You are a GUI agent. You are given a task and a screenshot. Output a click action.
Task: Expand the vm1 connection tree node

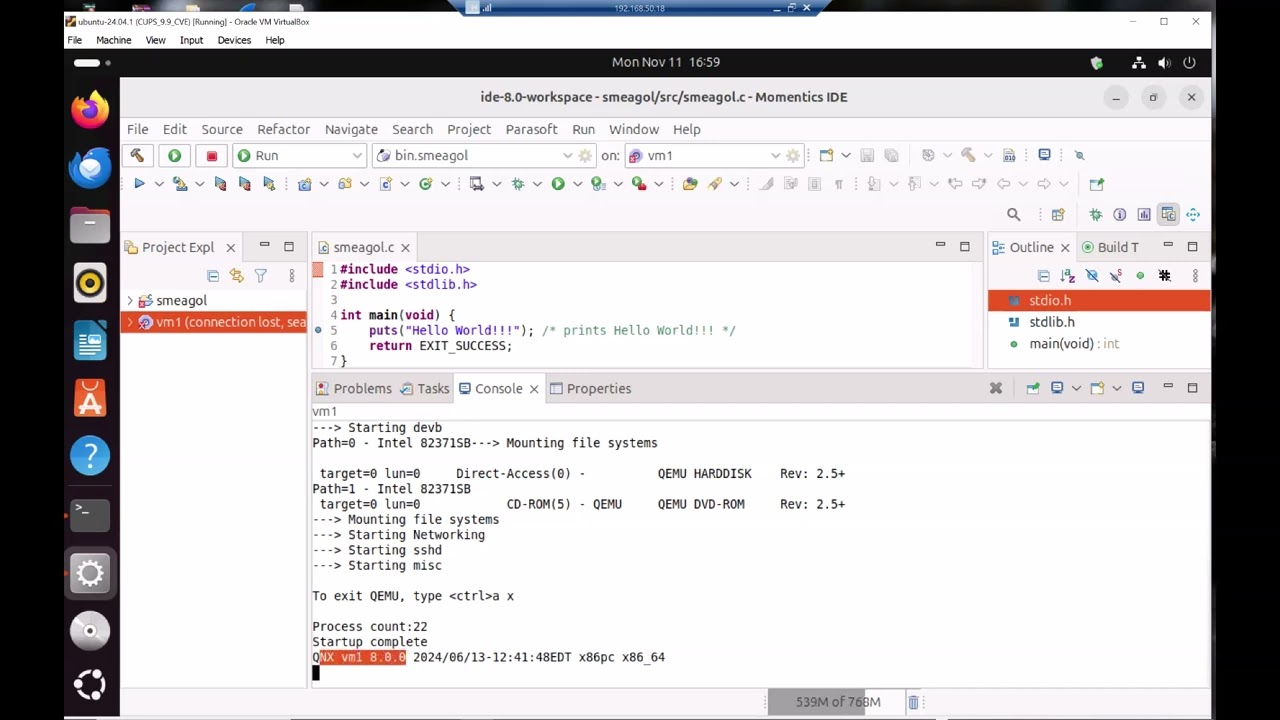click(x=130, y=322)
